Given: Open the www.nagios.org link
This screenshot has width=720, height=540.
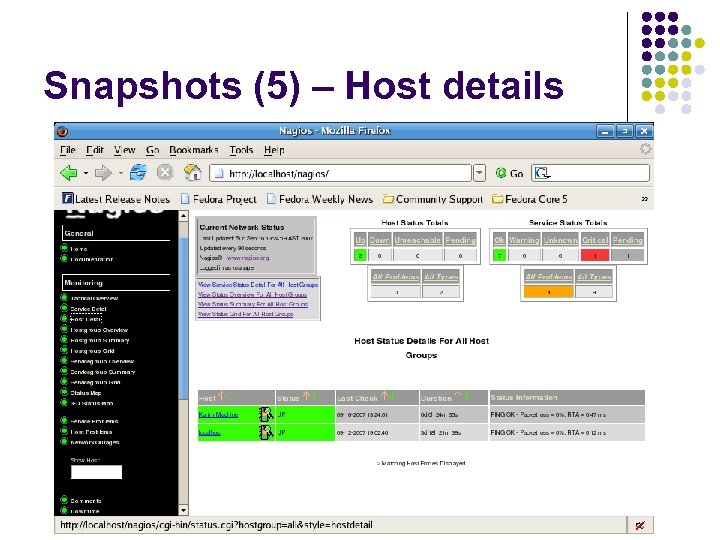Looking at the screenshot, I should point(248,258).
